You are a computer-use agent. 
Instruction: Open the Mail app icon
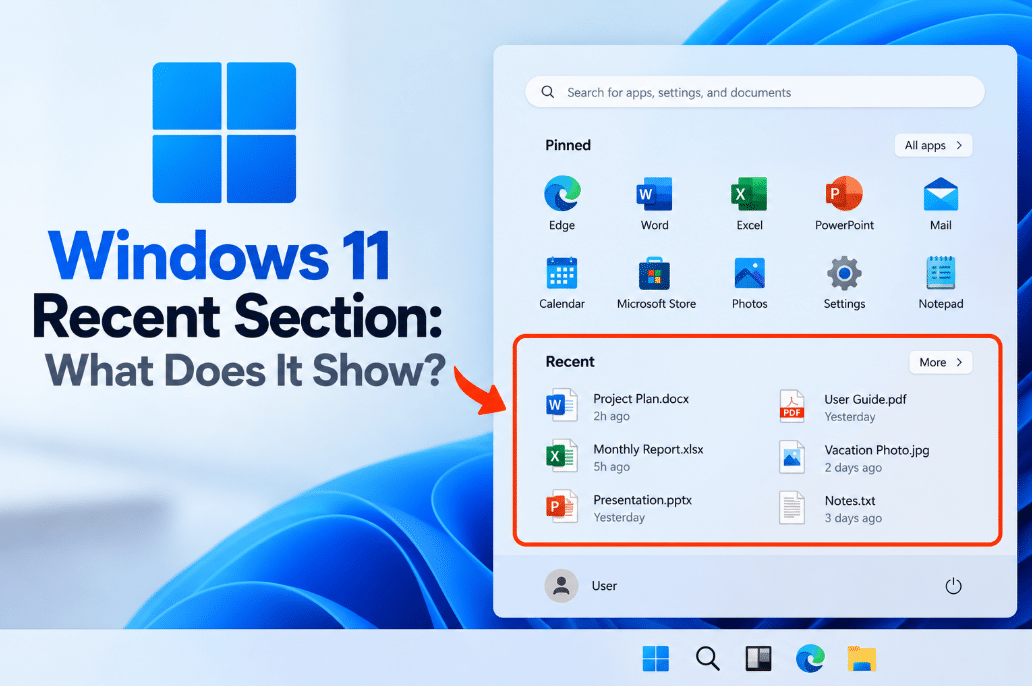tap(941, 194)
